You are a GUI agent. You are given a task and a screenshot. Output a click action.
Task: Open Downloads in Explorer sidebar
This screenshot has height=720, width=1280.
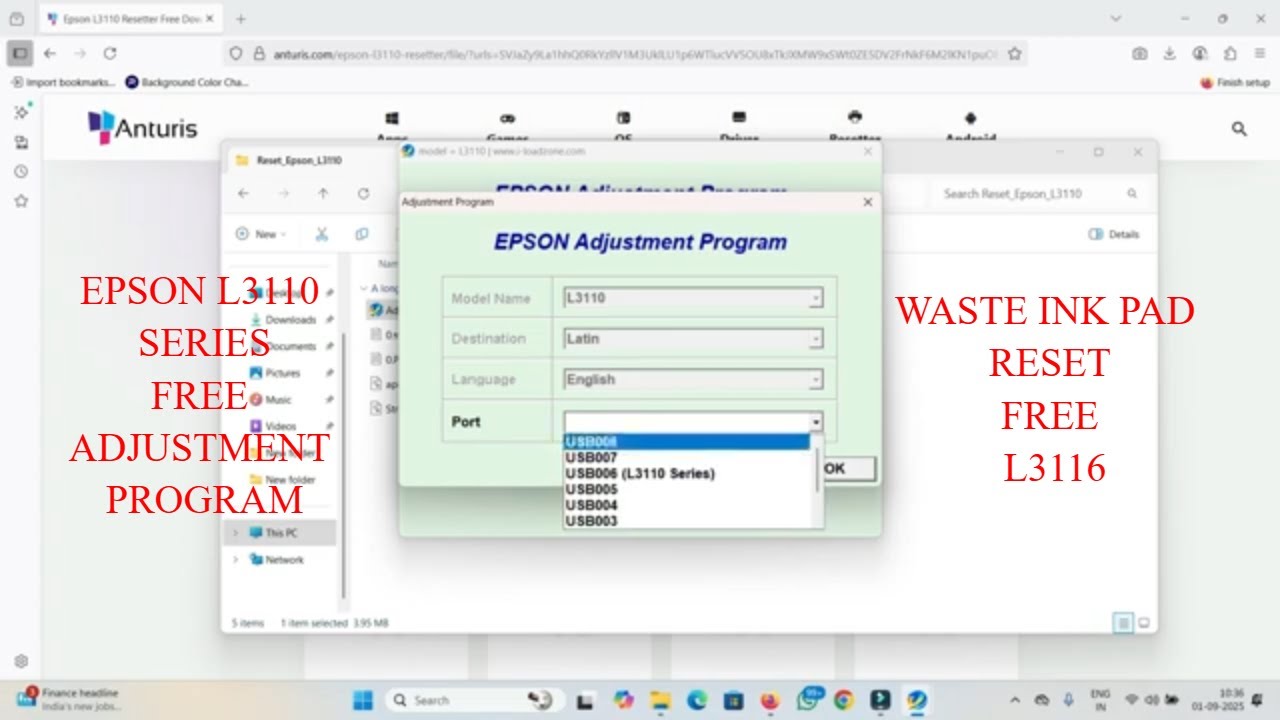click(289, 320)
